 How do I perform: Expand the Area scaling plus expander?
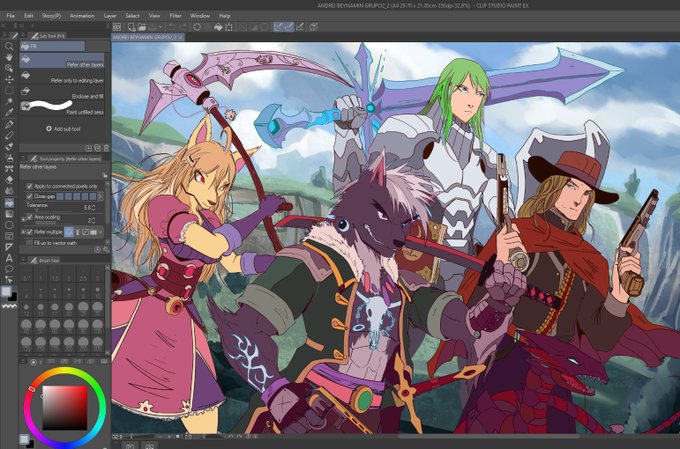pos(24,220)
